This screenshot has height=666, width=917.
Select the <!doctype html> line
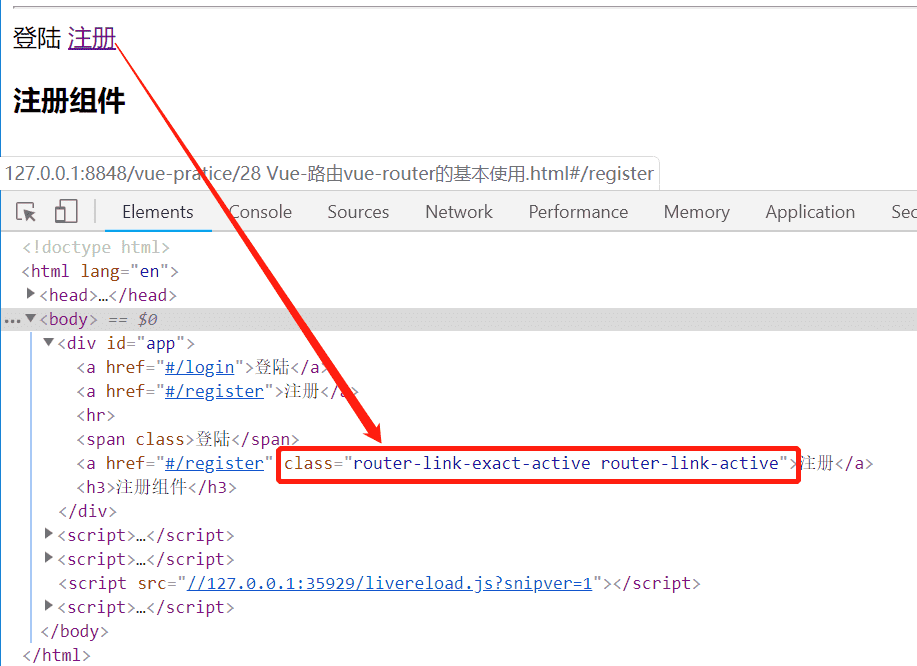tap(96, 247)
